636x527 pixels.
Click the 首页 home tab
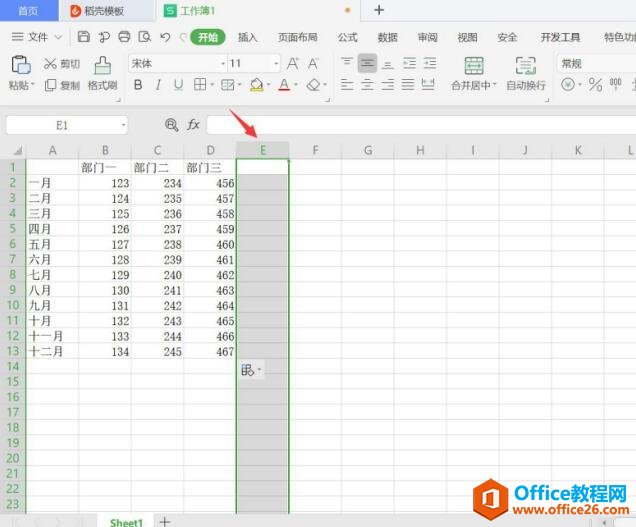pos(28,11)
